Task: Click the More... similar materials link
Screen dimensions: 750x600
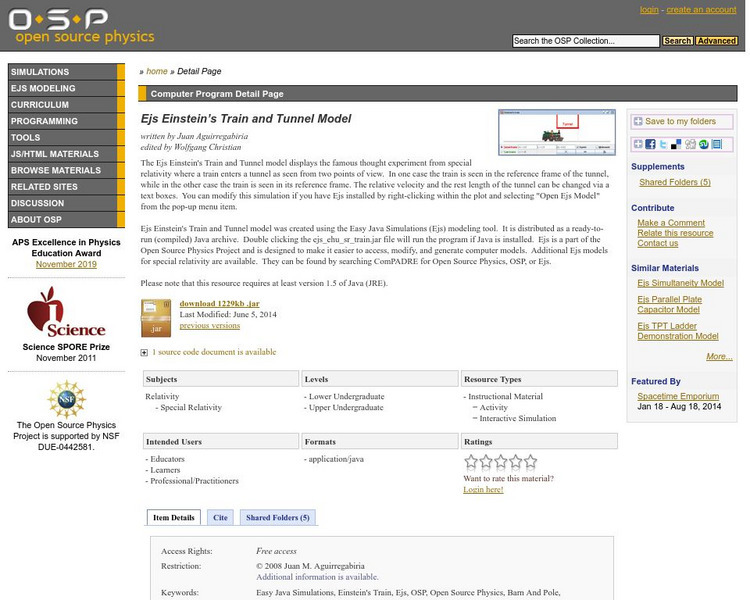Action: (x=719, y=356)
